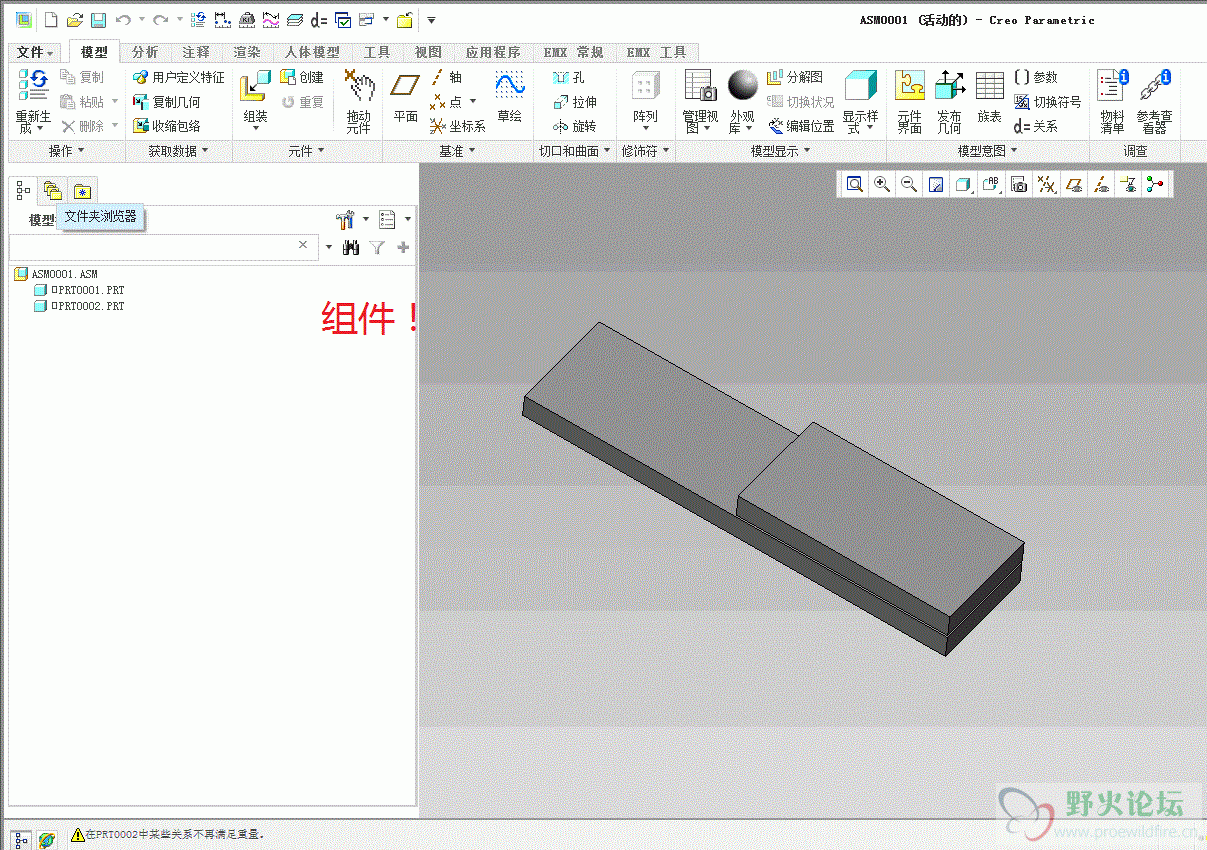The image size is (1207, 850).
Task: Open the 族表 (Family Table) tool
Action: click(x=990, y=97)
